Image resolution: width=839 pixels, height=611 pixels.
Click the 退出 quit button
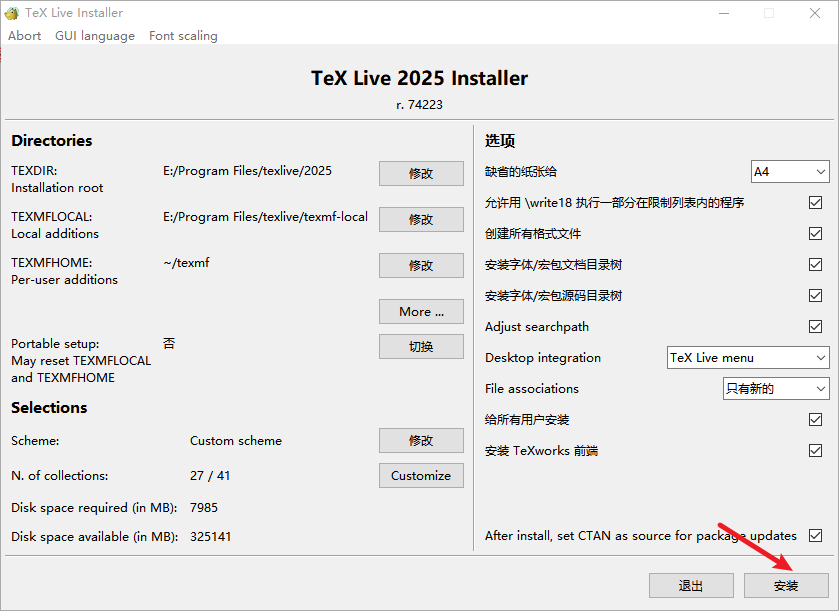click(691, 586)
